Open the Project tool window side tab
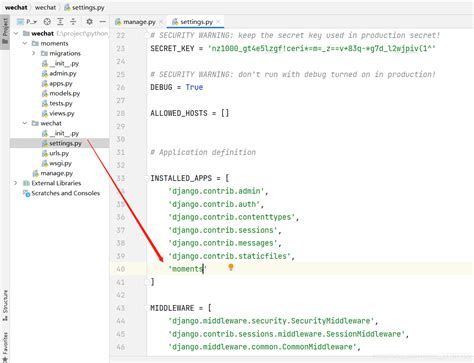This screenshot has height=363, width=474. pyautogui.click(x=5, y=32)
